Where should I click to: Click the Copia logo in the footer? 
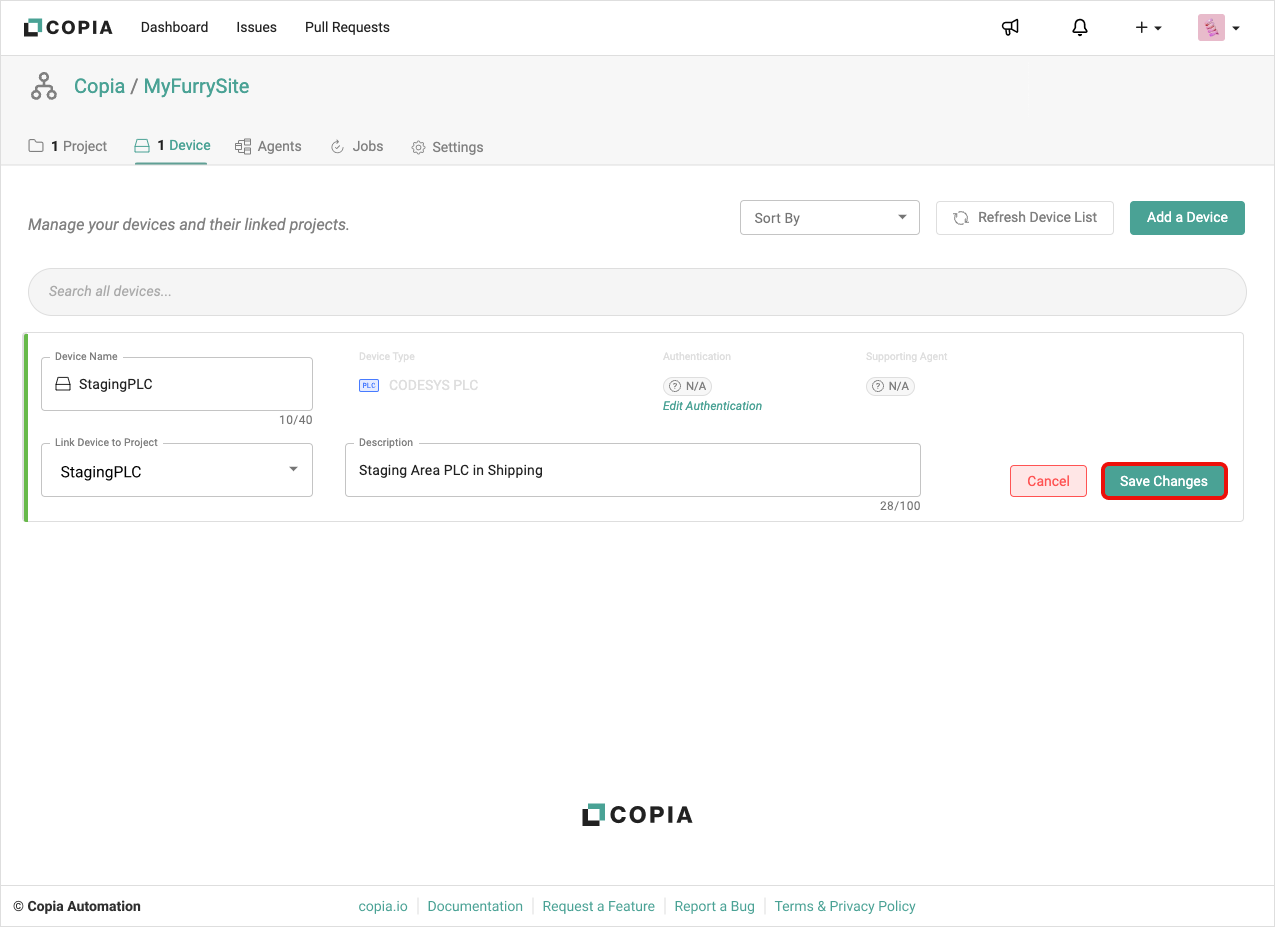tap(637, 815)
